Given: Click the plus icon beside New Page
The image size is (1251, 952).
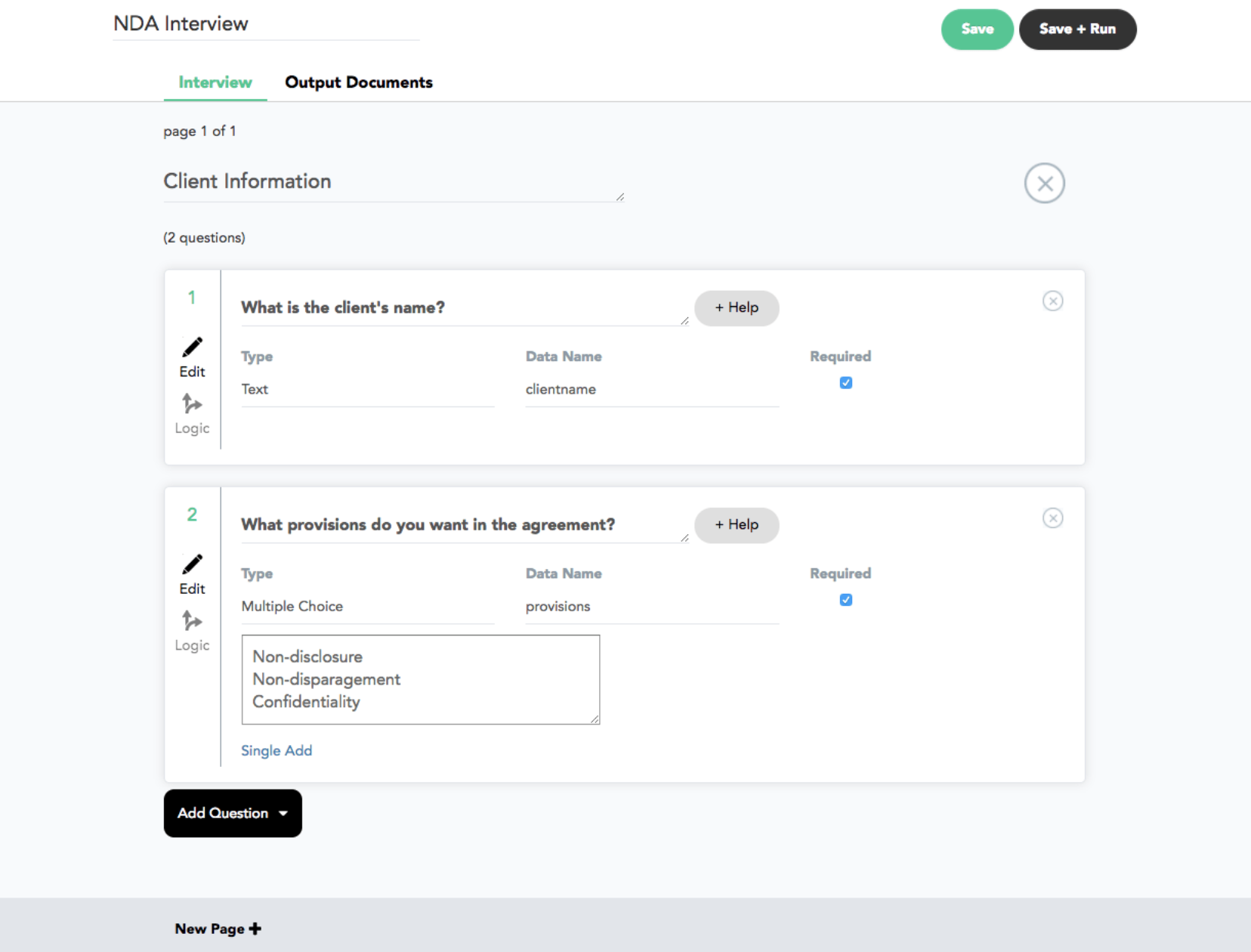Looking at the screenshot, I should 255,929.
